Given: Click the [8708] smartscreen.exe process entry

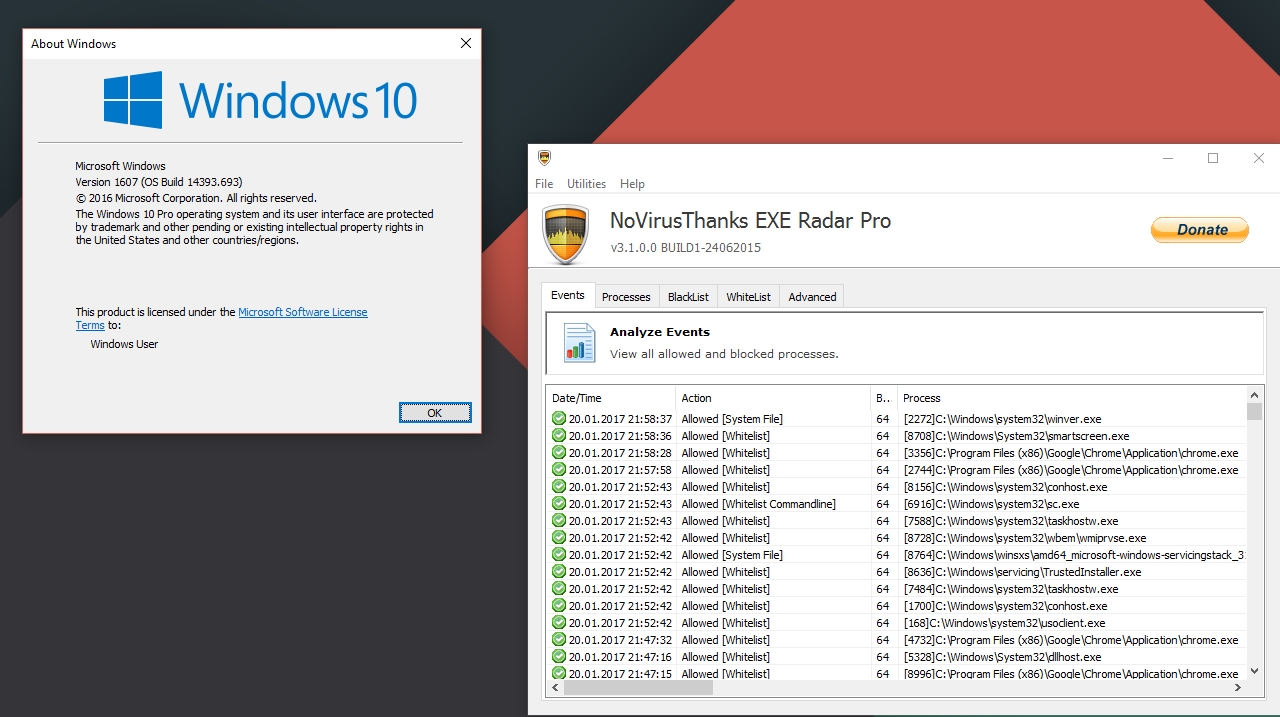Looking at the screenshot, I should [1016, 436].
